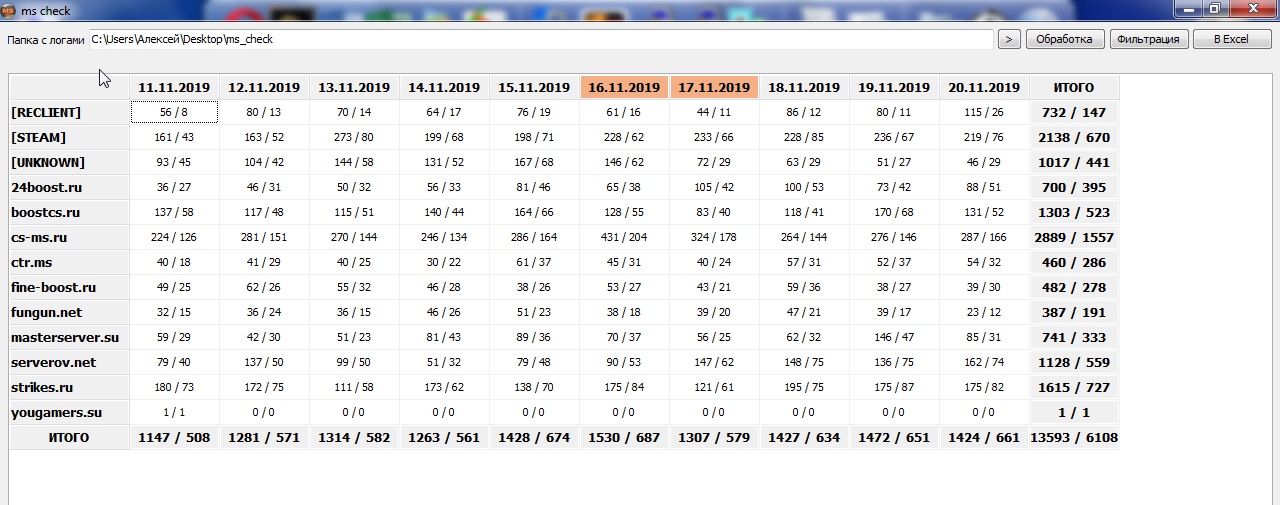Select the 14.11.2019 column header
The image size is (1280, 505).
(444, 87)
